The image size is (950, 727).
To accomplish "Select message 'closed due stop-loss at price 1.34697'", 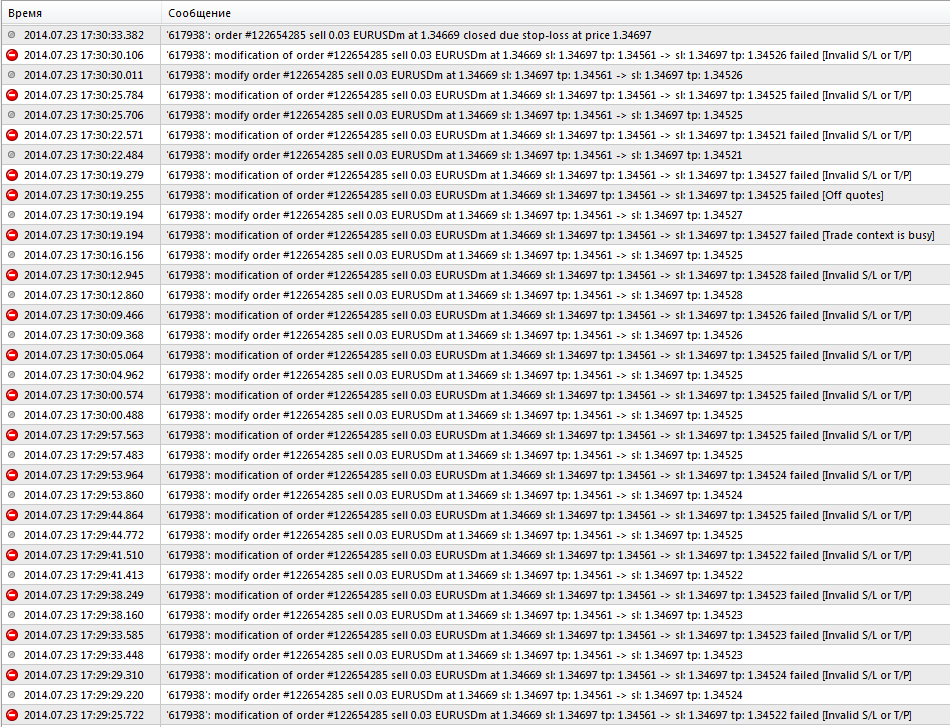I will click(x=409, y=35).
